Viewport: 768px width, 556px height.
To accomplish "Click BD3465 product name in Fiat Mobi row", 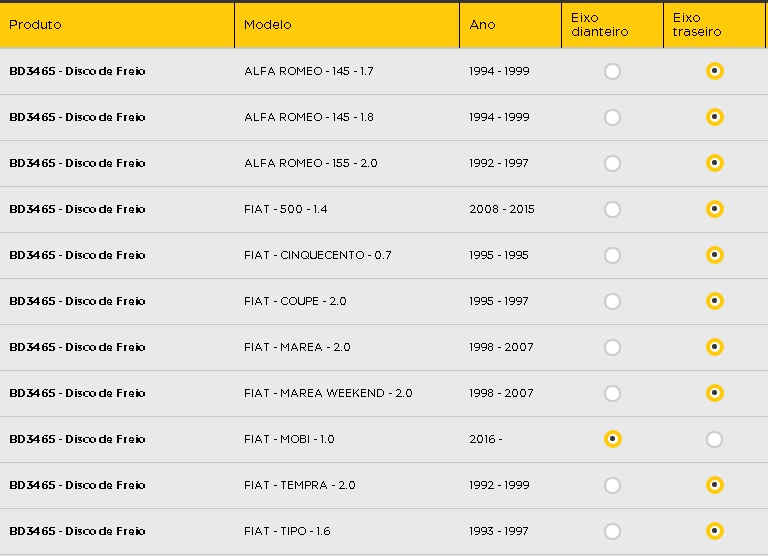I will pos(77,439).
